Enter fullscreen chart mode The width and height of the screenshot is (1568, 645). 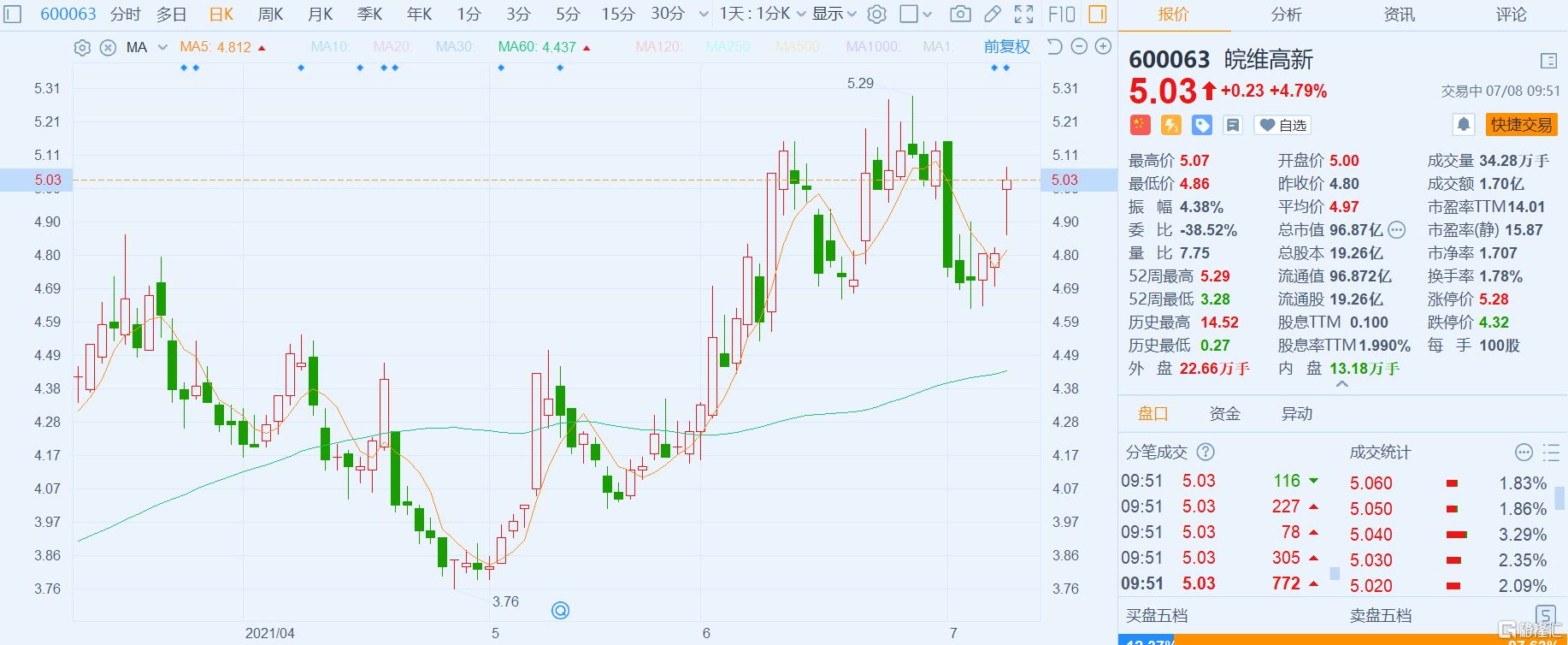1023,14
